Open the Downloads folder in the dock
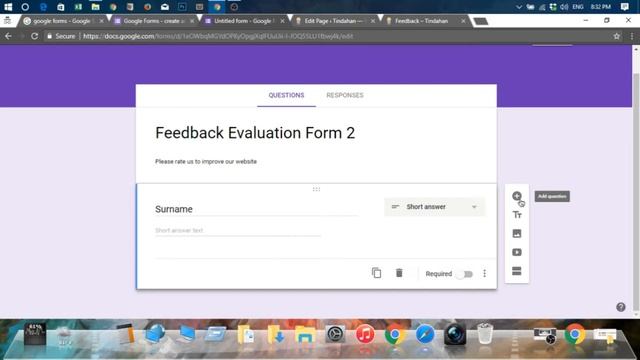The width and height of the screenshot is (640, 360). [276, 335]
